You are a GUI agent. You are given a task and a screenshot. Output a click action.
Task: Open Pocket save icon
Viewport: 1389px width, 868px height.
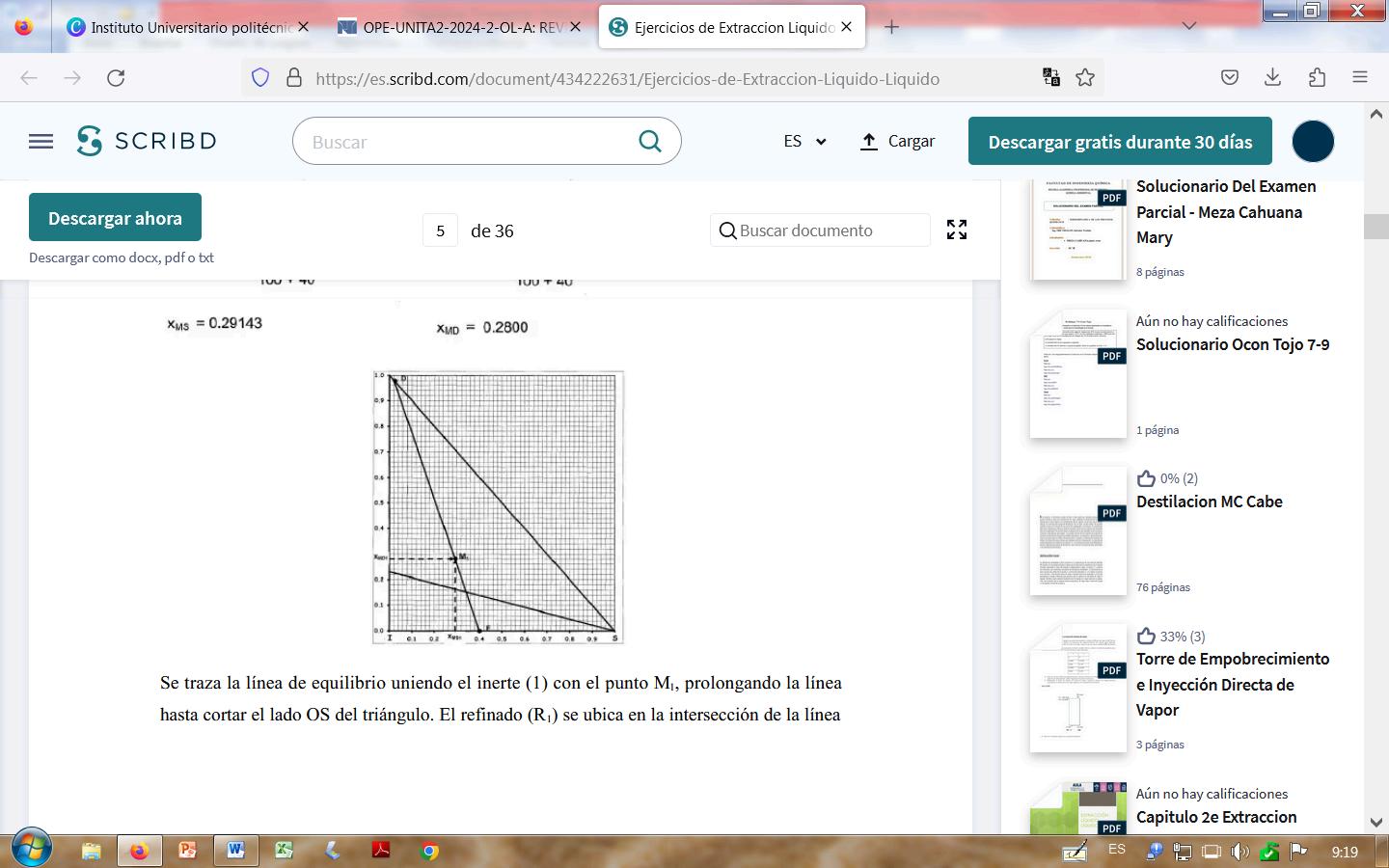1230,78
